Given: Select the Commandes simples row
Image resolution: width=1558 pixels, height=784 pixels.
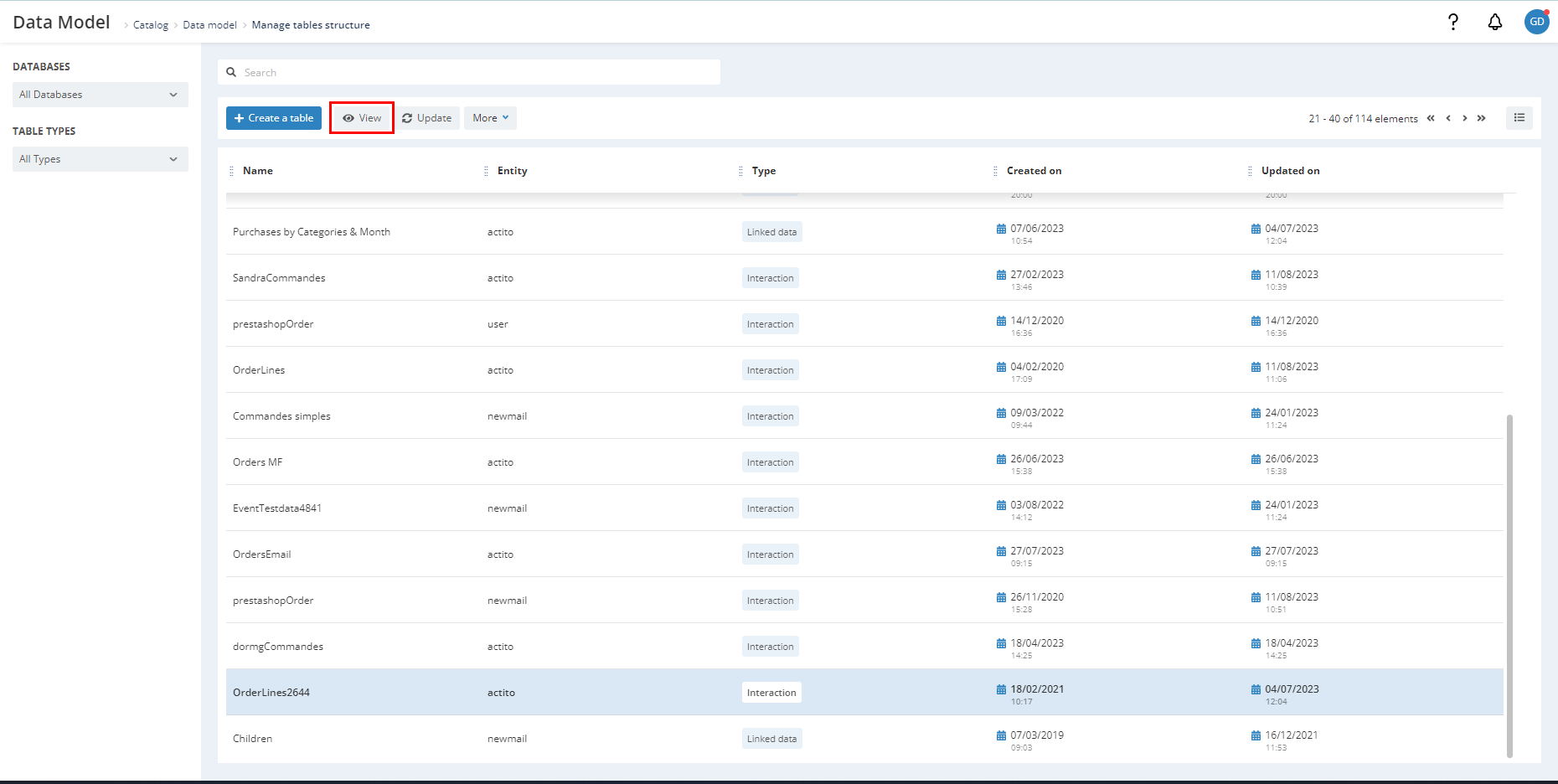Looking at the screenshot, I should 864,416.
